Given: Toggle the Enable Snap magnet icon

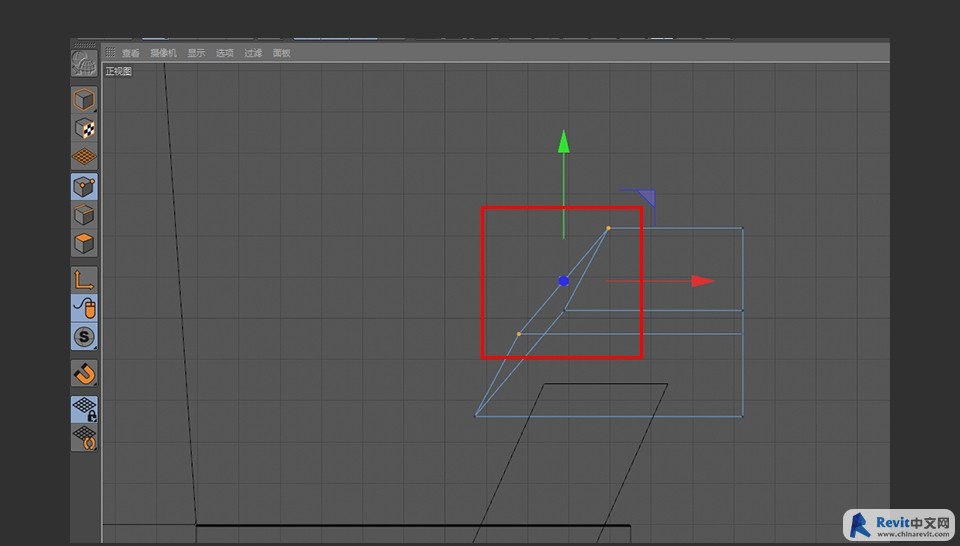Looking at the screenshot, I should [84, 373].
